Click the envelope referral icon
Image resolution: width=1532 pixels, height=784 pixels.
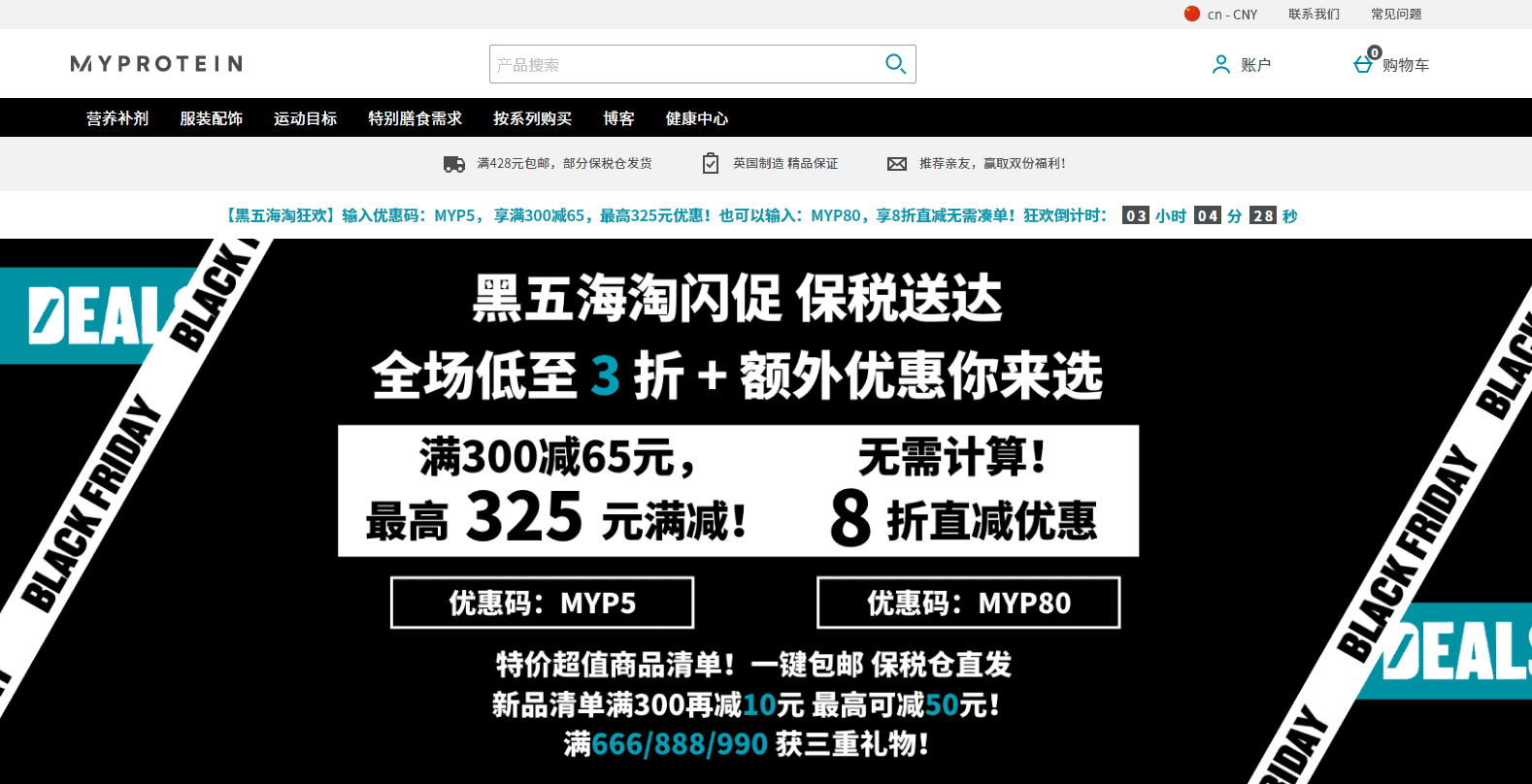pyautogui.click(x=897, y=164)
